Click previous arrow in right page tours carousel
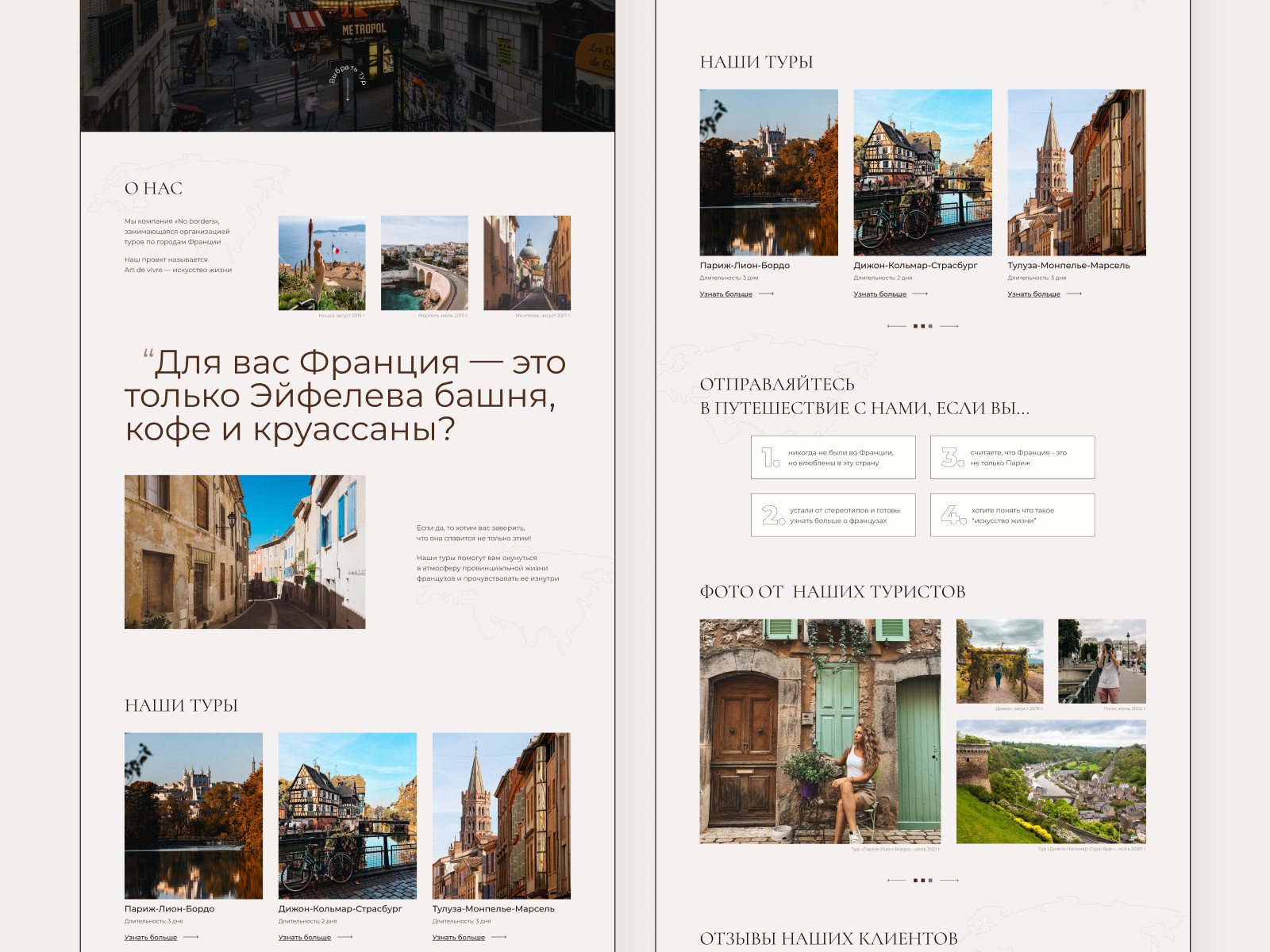The height and width of the screenshot is (952, 1270). [x=896, y=326]
